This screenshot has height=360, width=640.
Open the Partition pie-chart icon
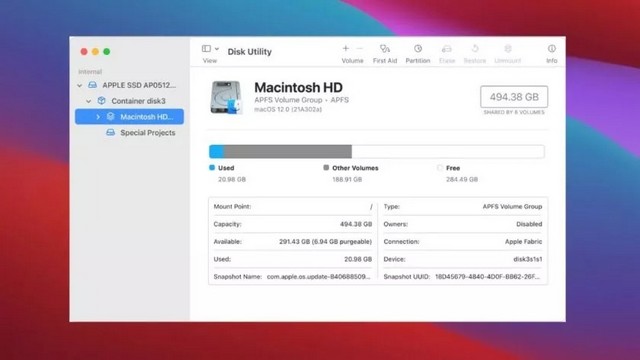pos(418,49)
